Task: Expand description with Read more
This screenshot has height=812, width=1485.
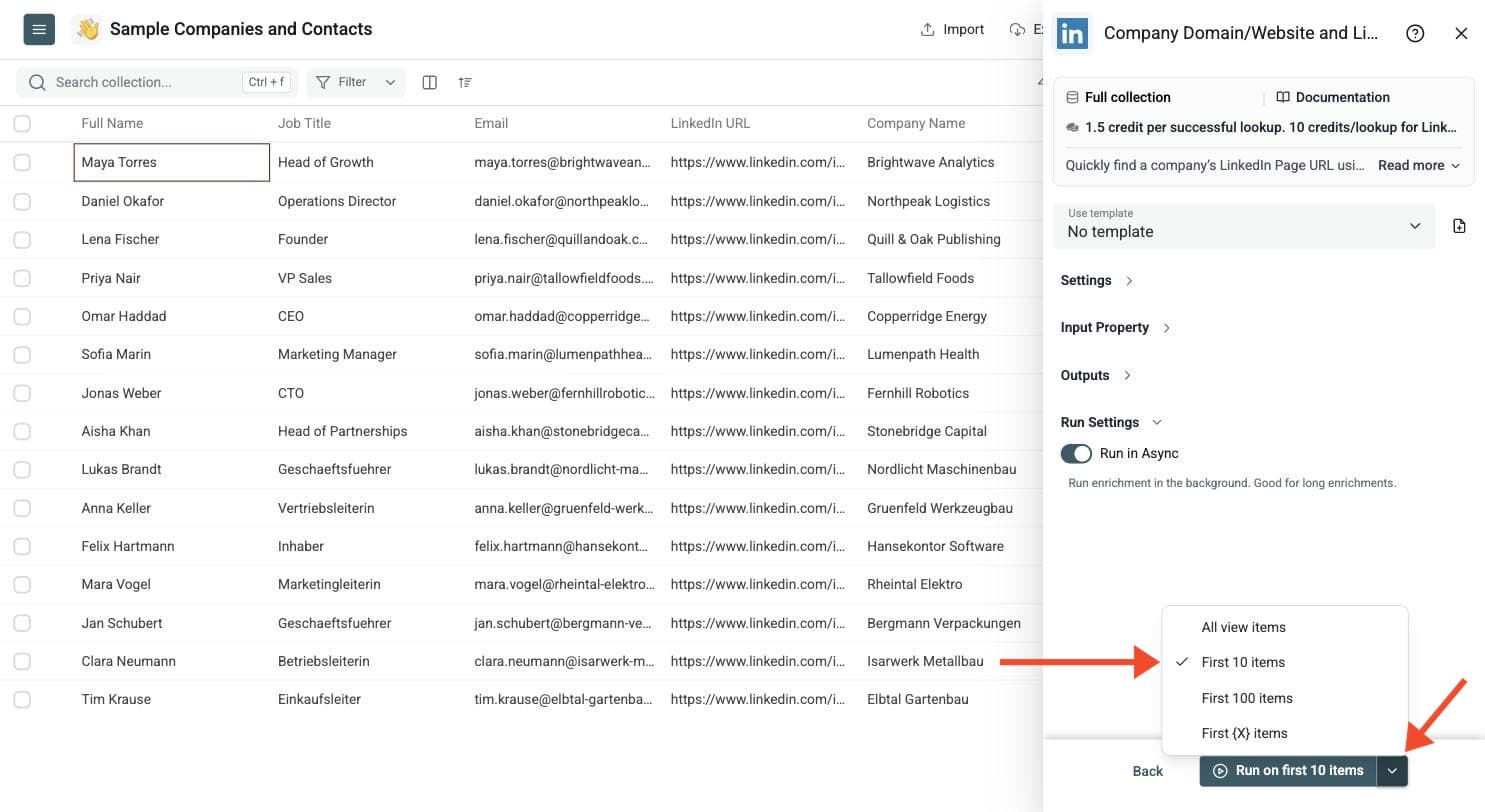Action: click(x=1419, y=165)
